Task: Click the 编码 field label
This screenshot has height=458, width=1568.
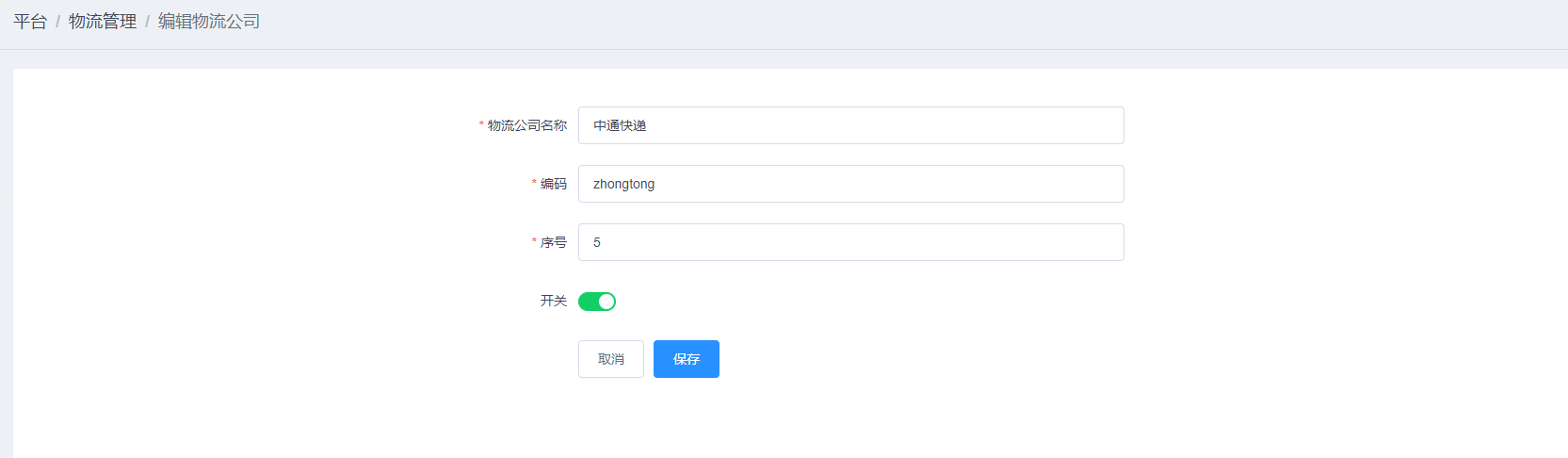Action: 554,184
